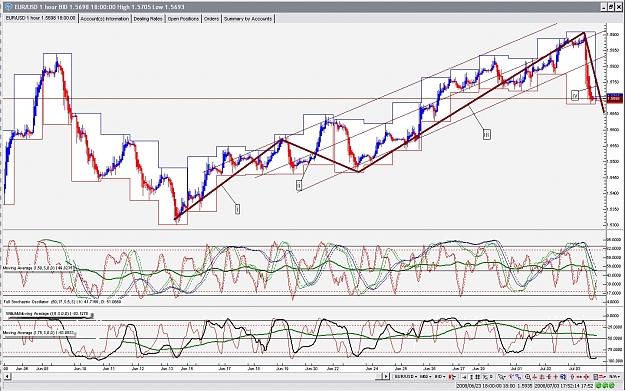Open the Dealing Rates tab
Viewport: 625px width, 391px height.
pos(148,19)
